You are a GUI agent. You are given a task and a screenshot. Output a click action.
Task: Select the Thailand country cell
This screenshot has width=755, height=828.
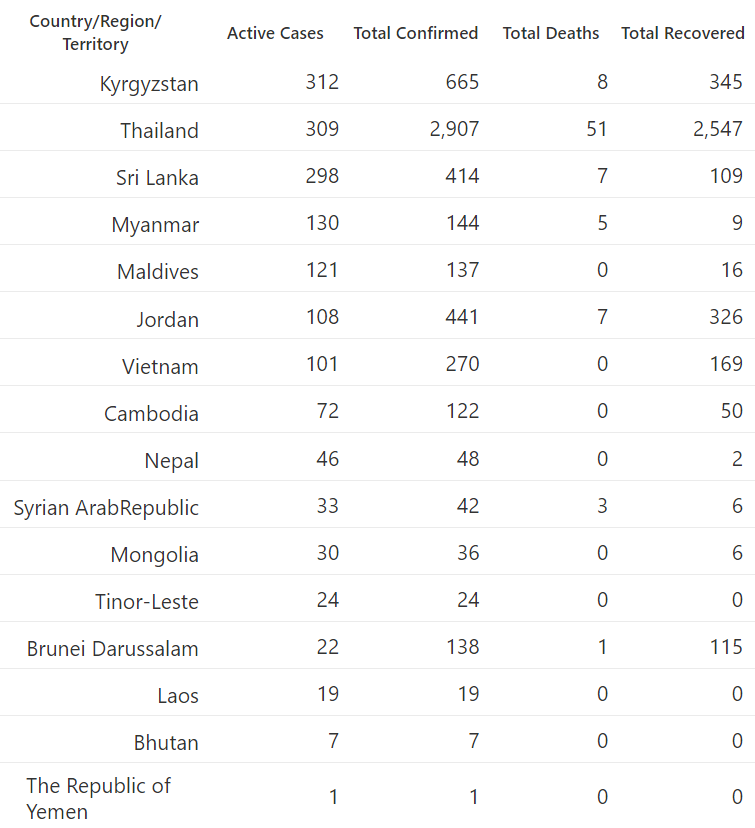tap(159, 130)
